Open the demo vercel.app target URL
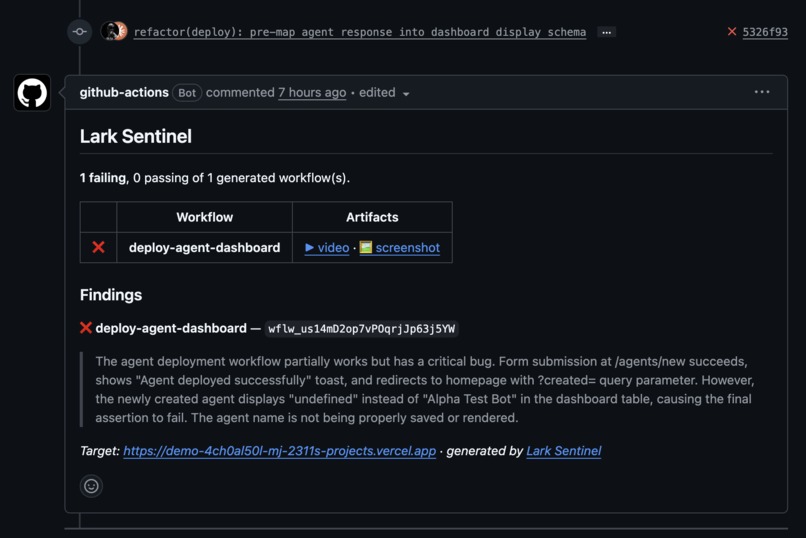 [280, 451]
